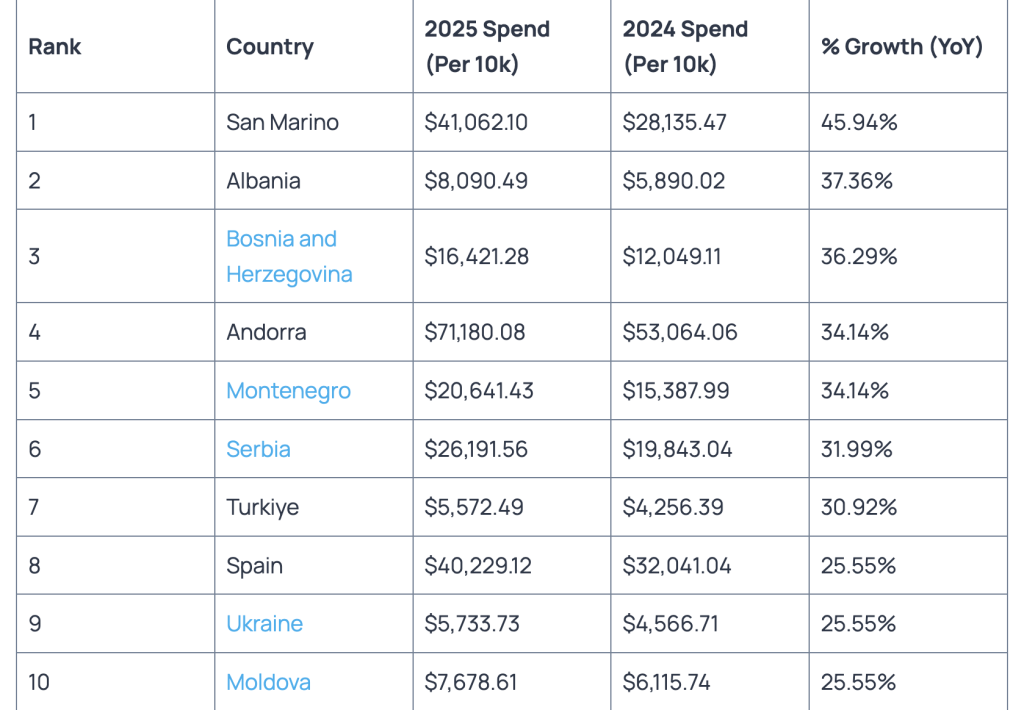Open the Serbia link
1024x710 pixels.
[x=258, y=449]
